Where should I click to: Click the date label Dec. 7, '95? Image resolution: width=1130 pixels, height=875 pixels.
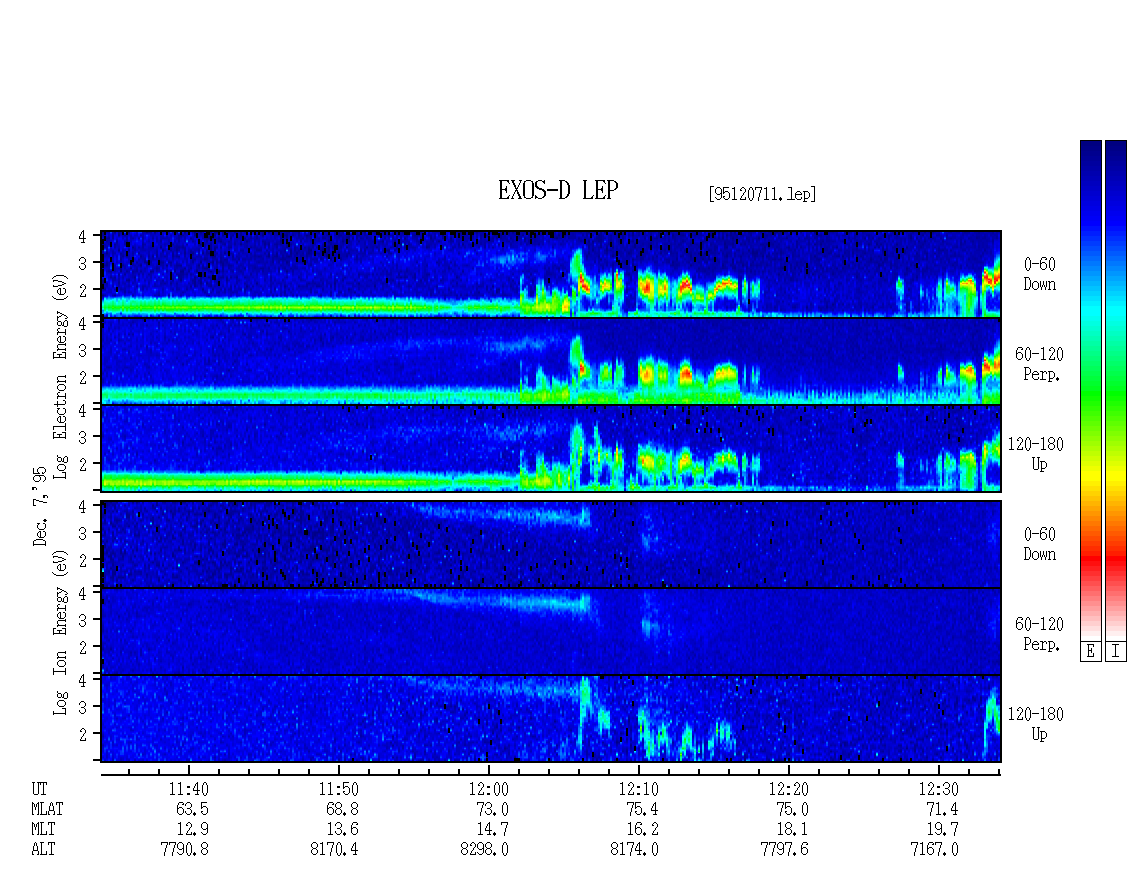(40, 506)
